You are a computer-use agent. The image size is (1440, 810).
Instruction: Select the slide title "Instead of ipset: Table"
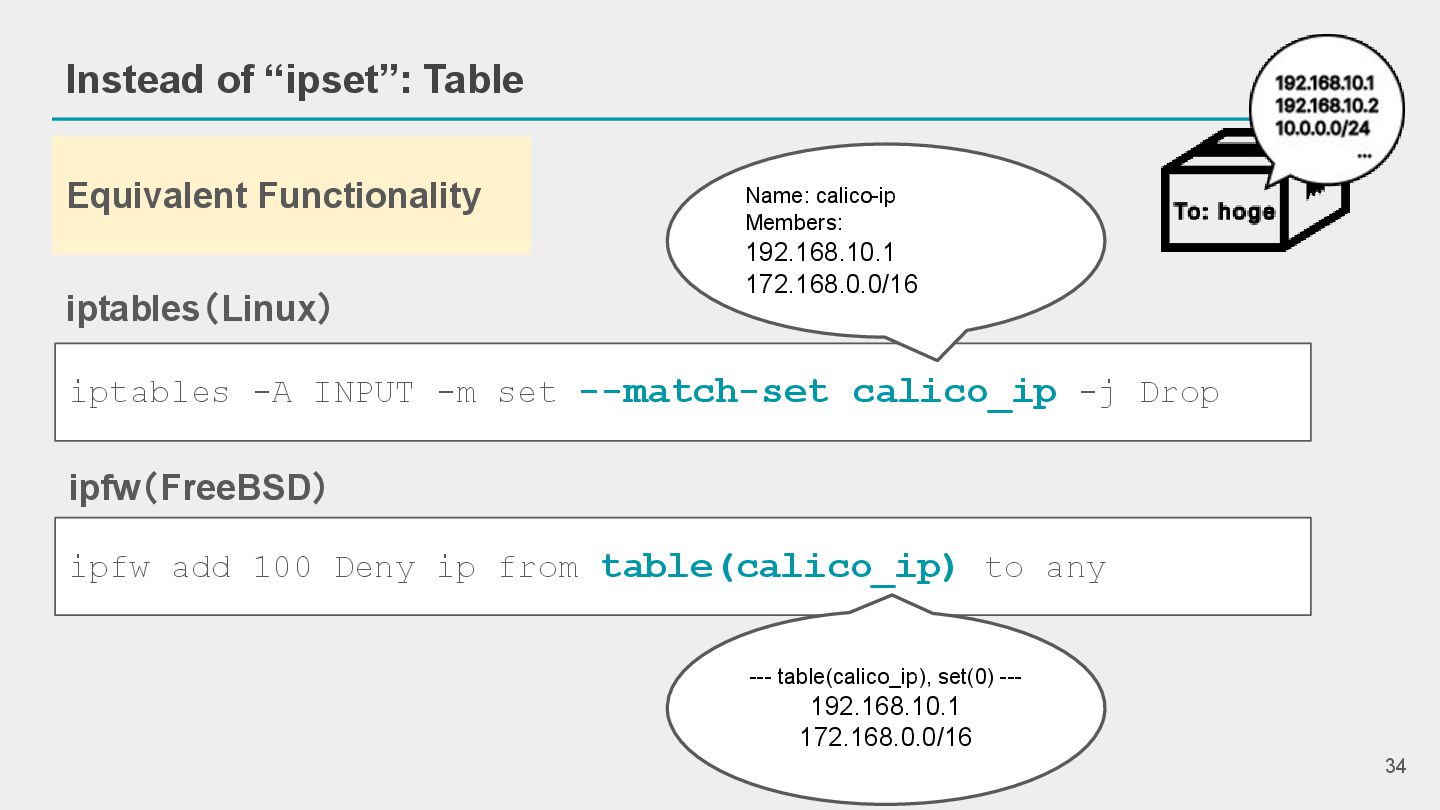point(295,79)
